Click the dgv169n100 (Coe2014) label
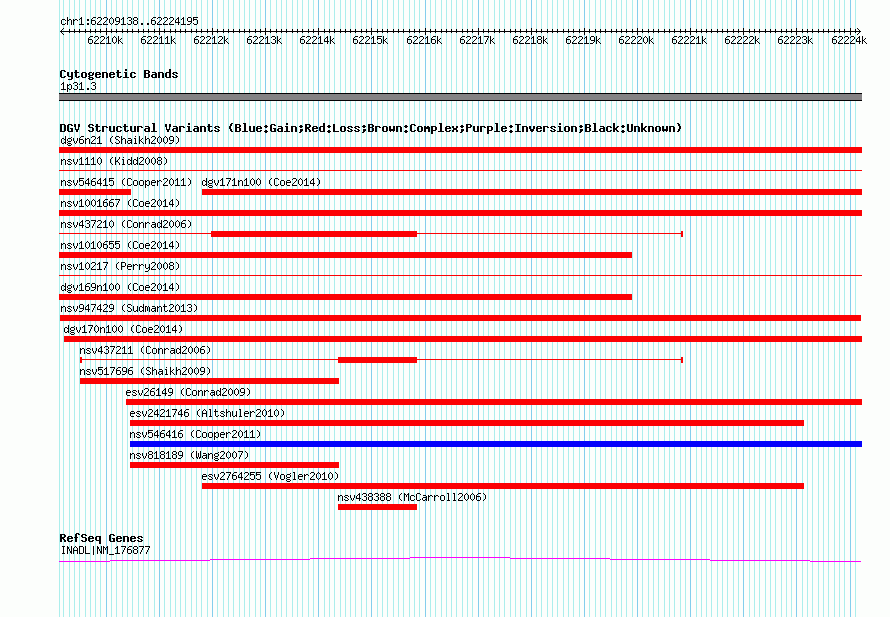 (x=120, y=287)
